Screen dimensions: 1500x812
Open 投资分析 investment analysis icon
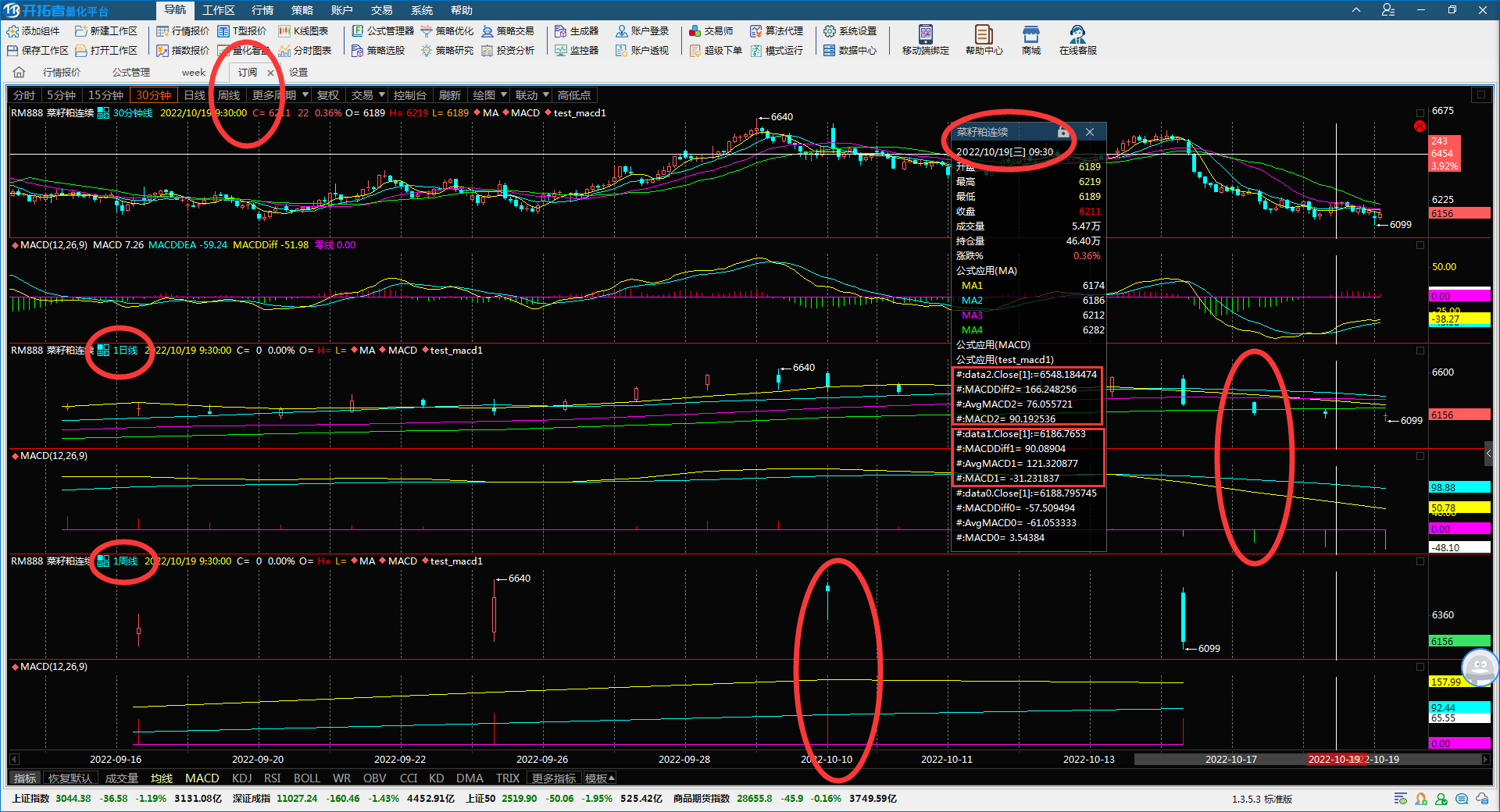point(487,51)
